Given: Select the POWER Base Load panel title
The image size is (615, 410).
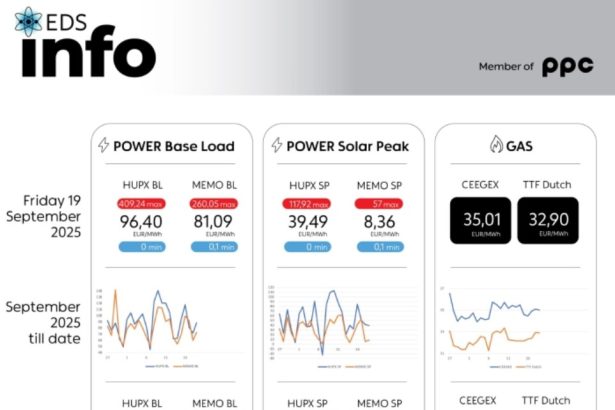Looking at the screenshot, I should pos(174,146).
